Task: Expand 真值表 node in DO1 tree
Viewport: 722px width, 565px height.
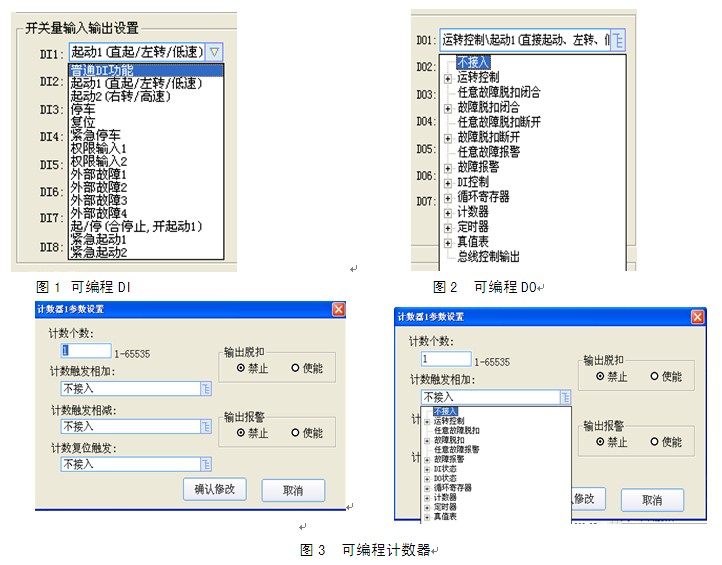Action: tap(448, 242)
